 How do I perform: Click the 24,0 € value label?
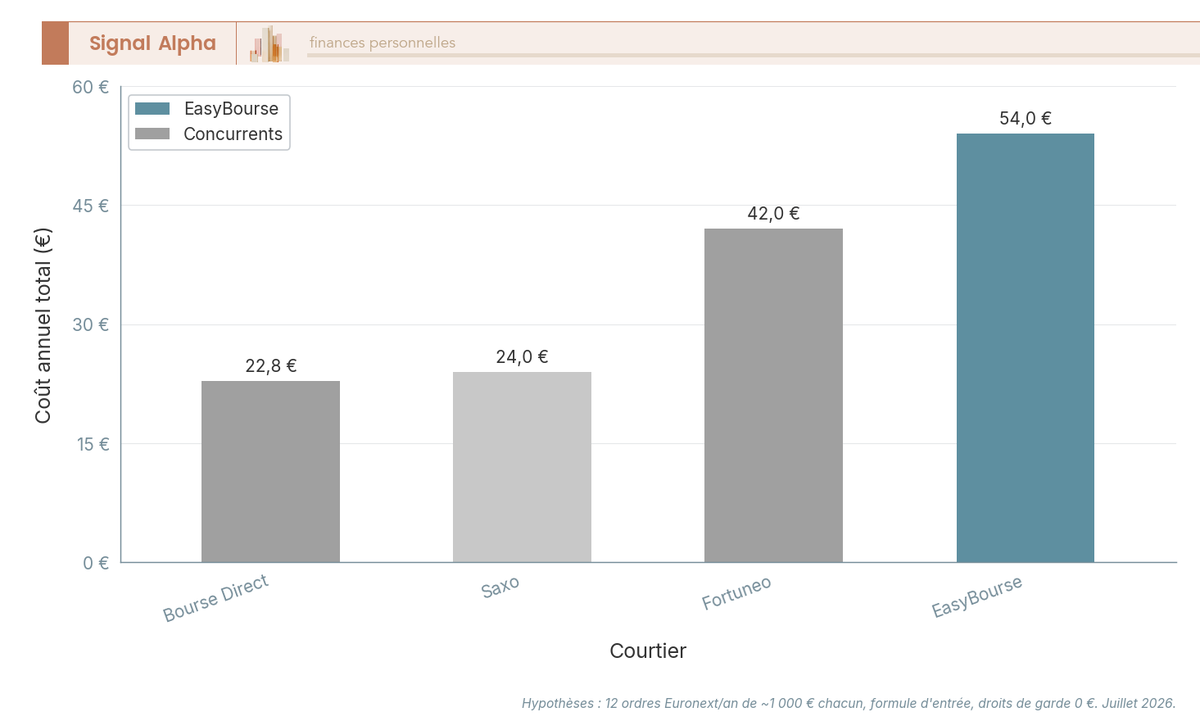(522, 357)
